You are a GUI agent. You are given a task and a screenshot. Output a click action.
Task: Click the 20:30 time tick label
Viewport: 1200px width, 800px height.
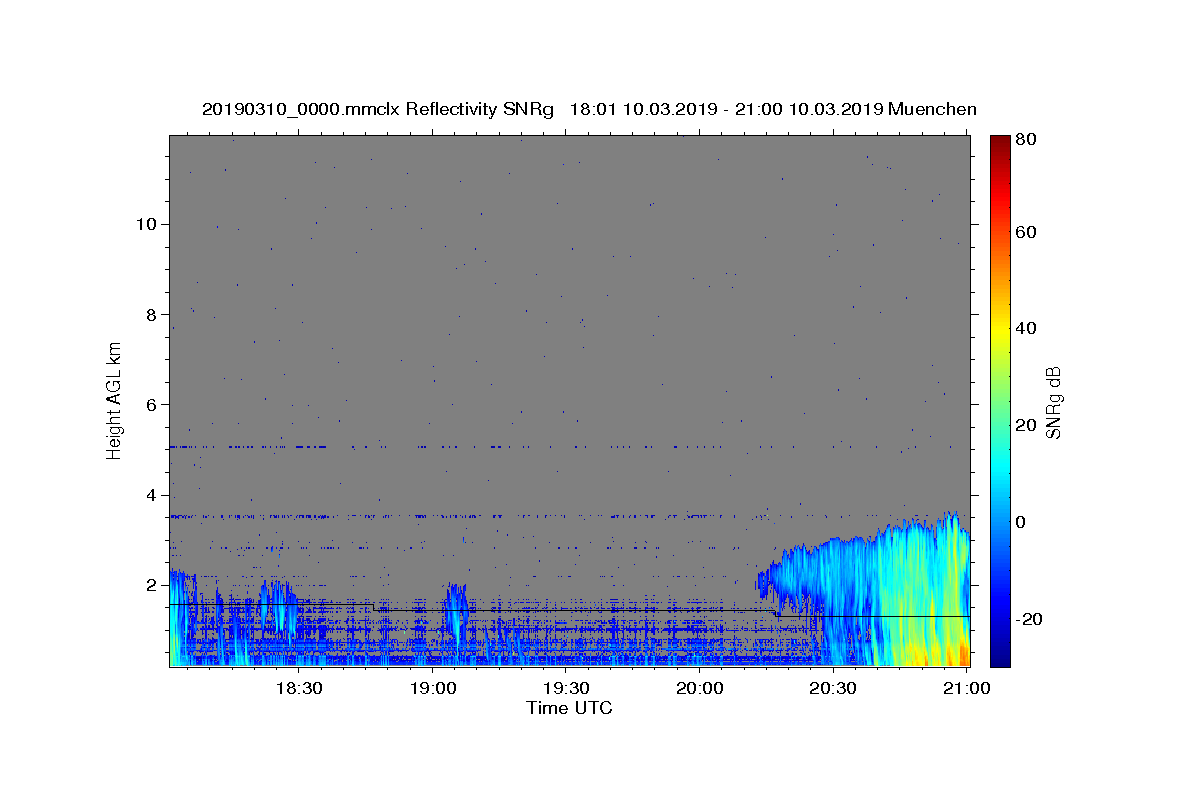(x=832, y=688)
